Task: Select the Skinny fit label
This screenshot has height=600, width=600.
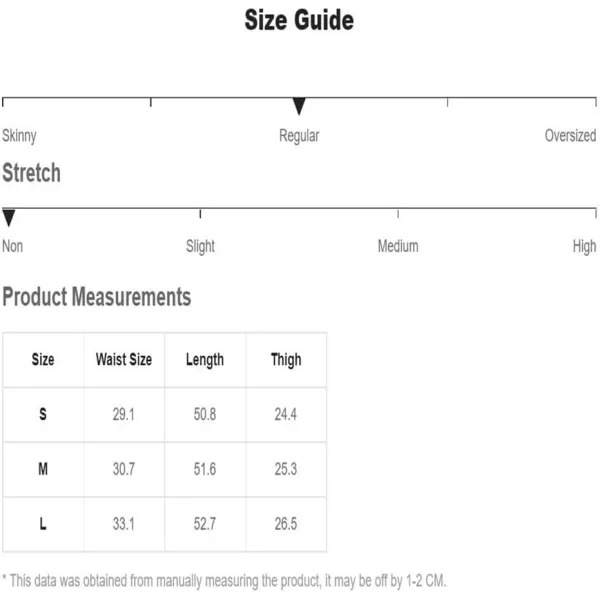Action: coord(19,136)
